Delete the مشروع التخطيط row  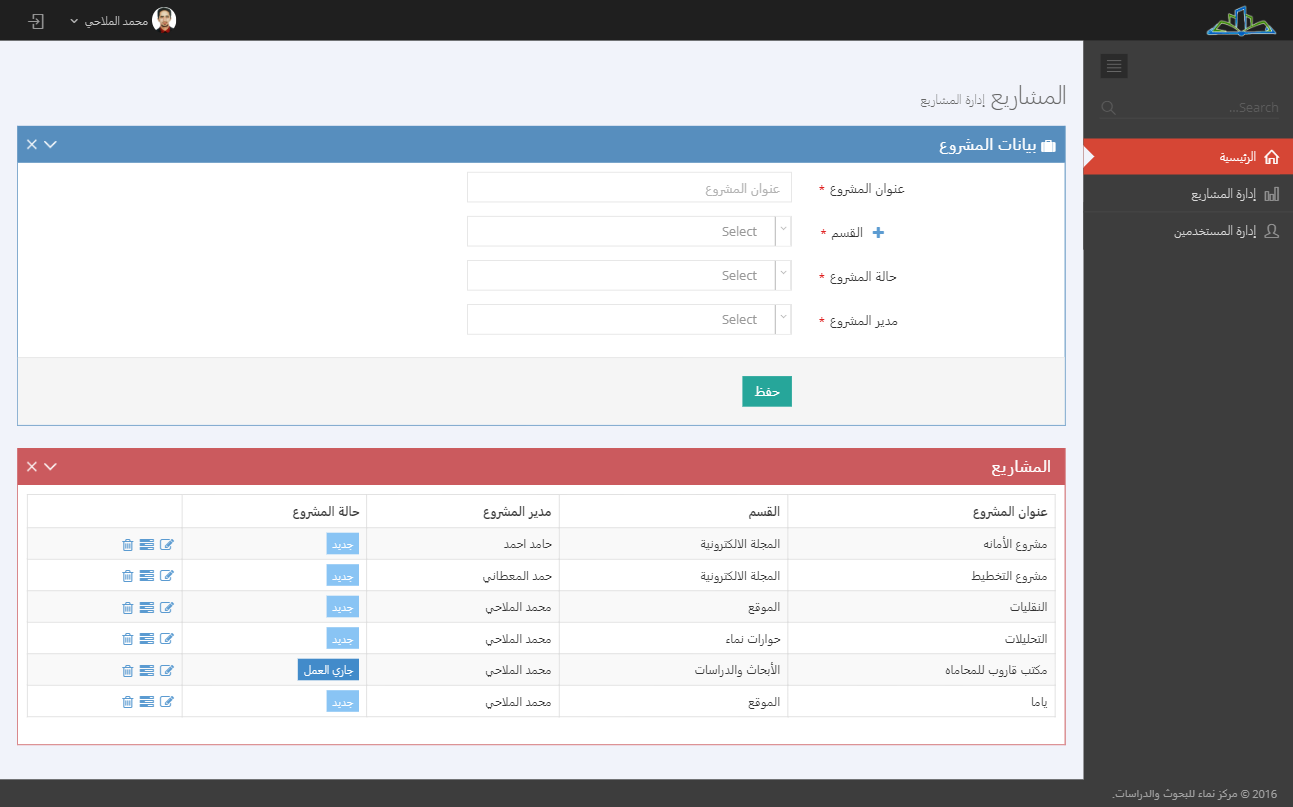pyautogui.click(x=127, y=576)
